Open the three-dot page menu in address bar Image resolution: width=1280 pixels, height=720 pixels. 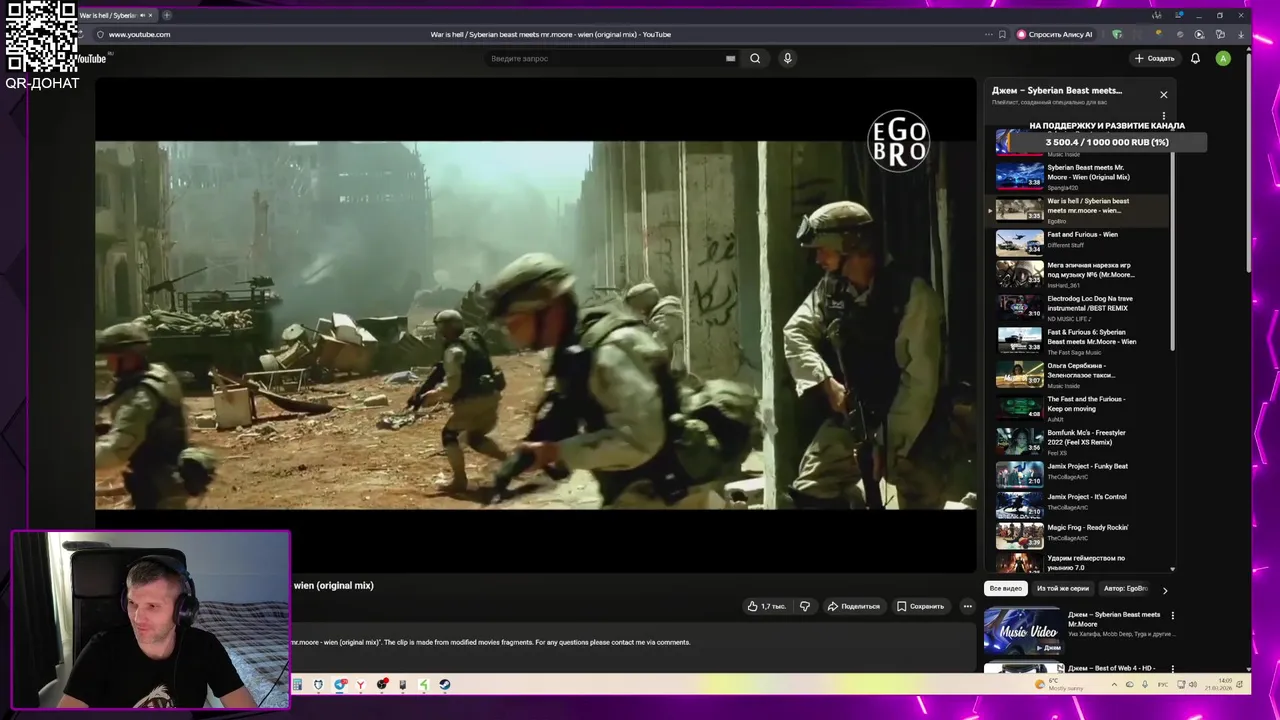tap(987, 34)
